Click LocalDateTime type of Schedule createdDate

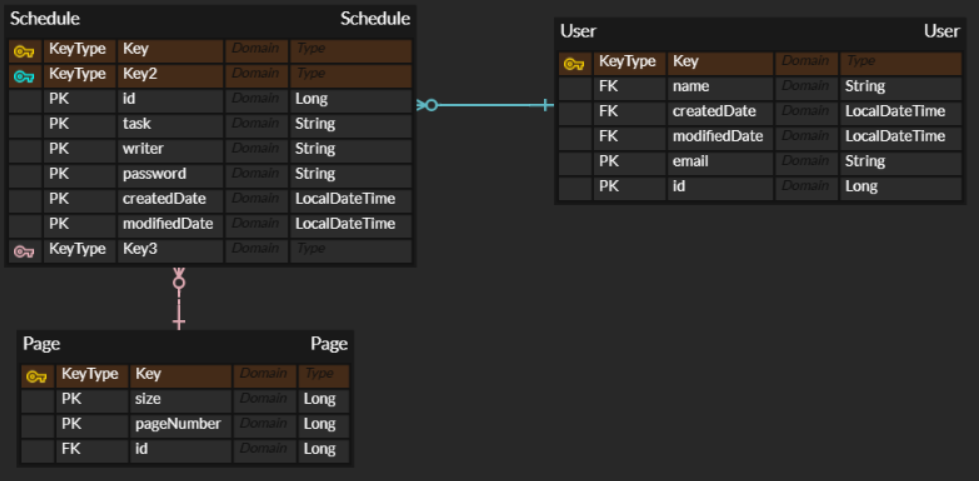[x=351, y=201]
